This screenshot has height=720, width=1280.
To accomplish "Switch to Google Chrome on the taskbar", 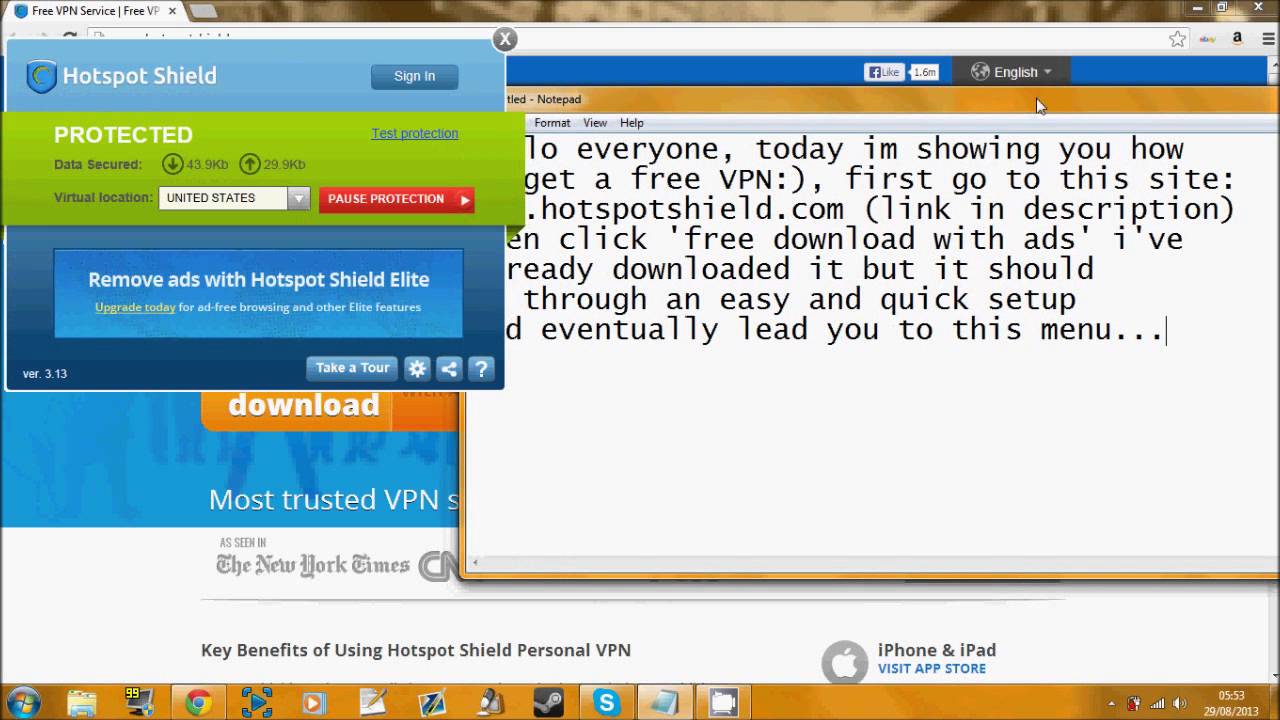I will 198,703.
